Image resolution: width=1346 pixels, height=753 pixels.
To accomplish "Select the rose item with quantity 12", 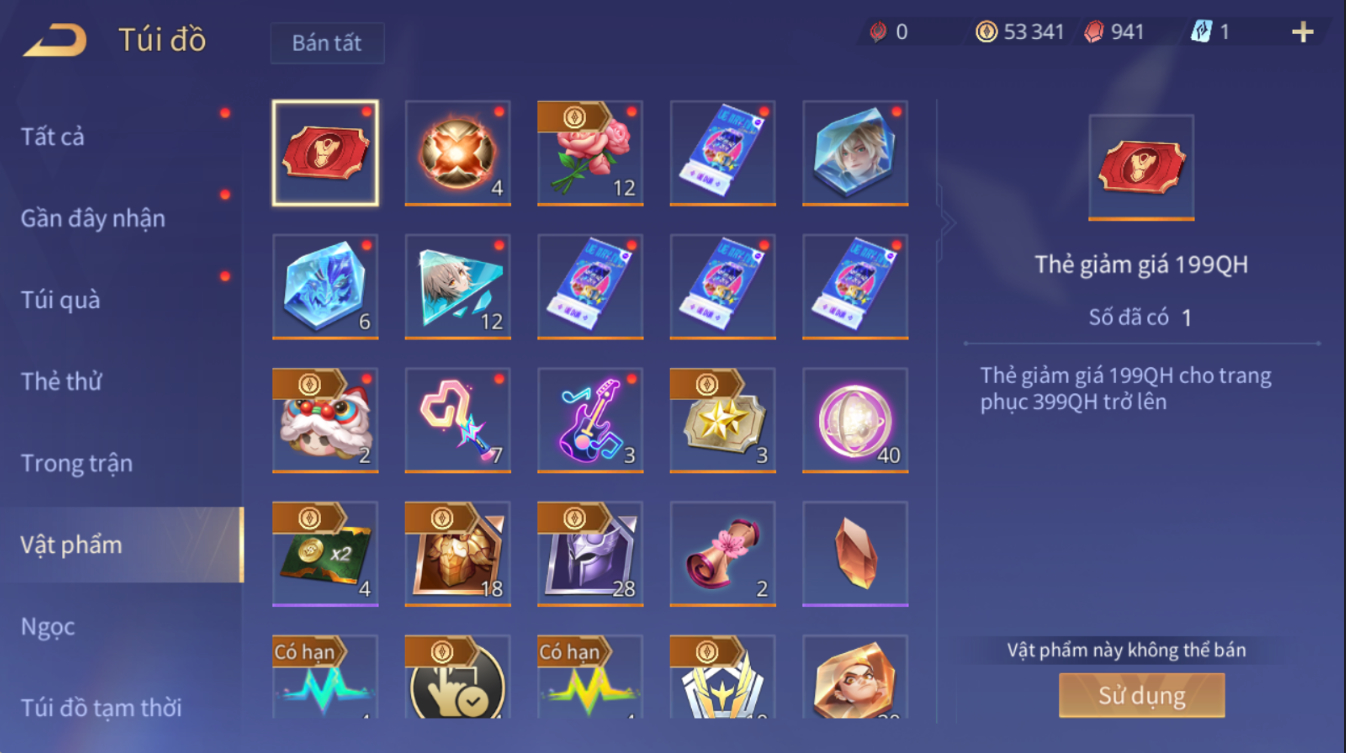I will [x=590, y=153].
